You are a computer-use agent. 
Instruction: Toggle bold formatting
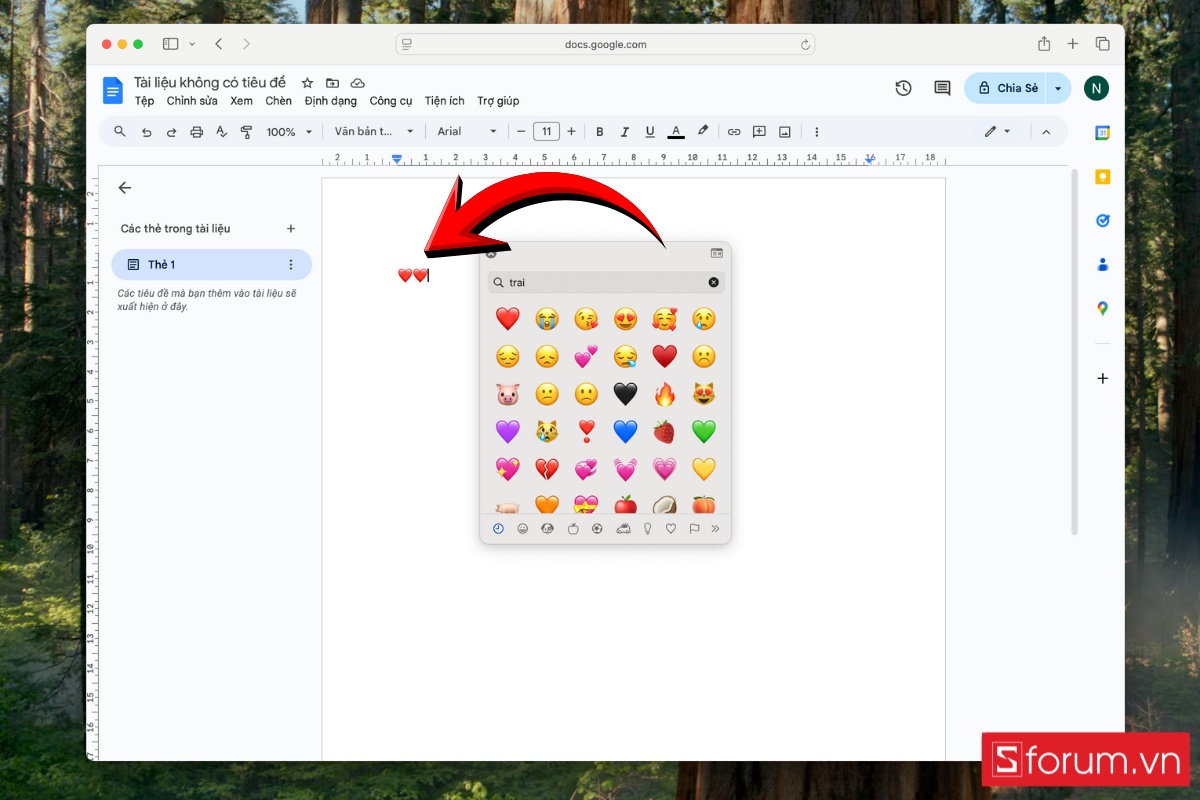(x=599, y=131)
